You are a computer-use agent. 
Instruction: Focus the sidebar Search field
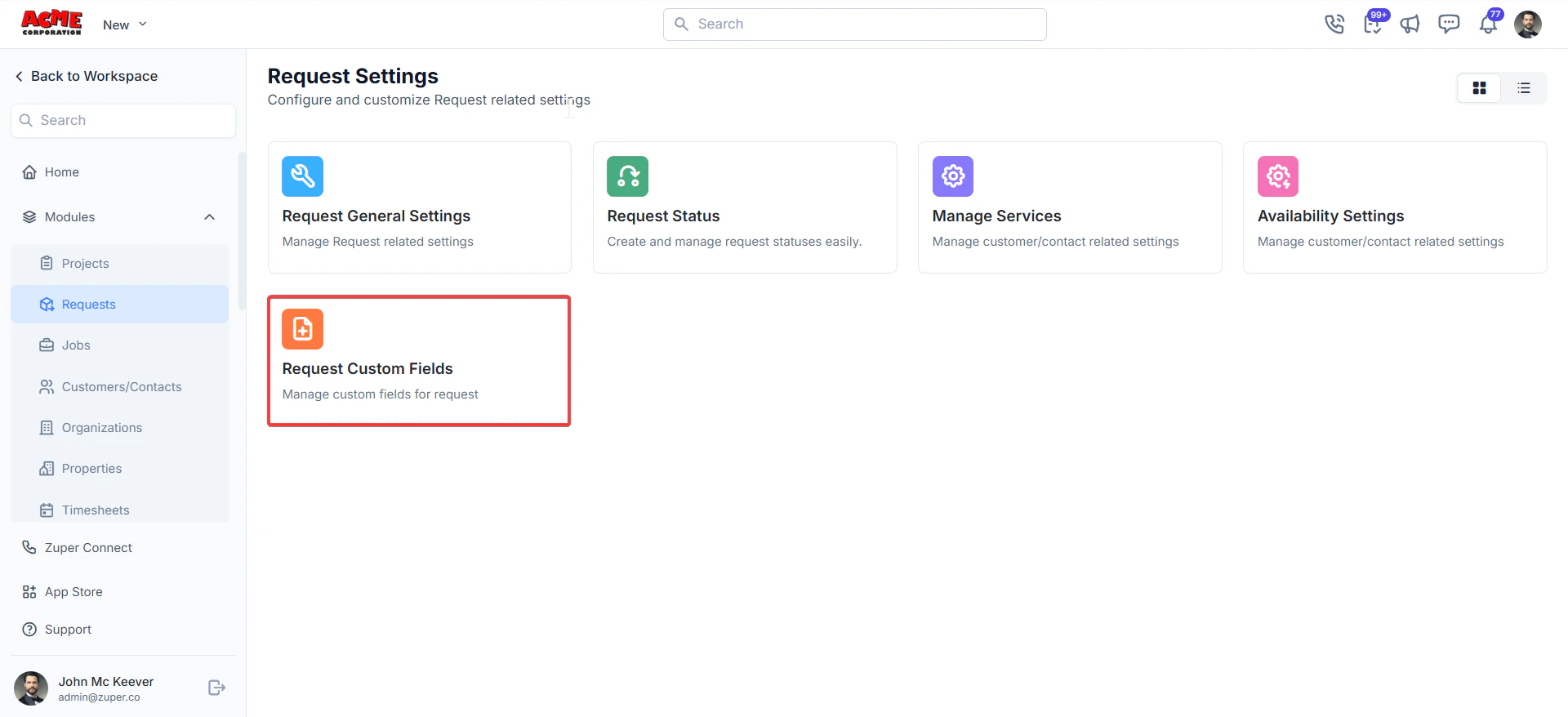pos(123,120)
